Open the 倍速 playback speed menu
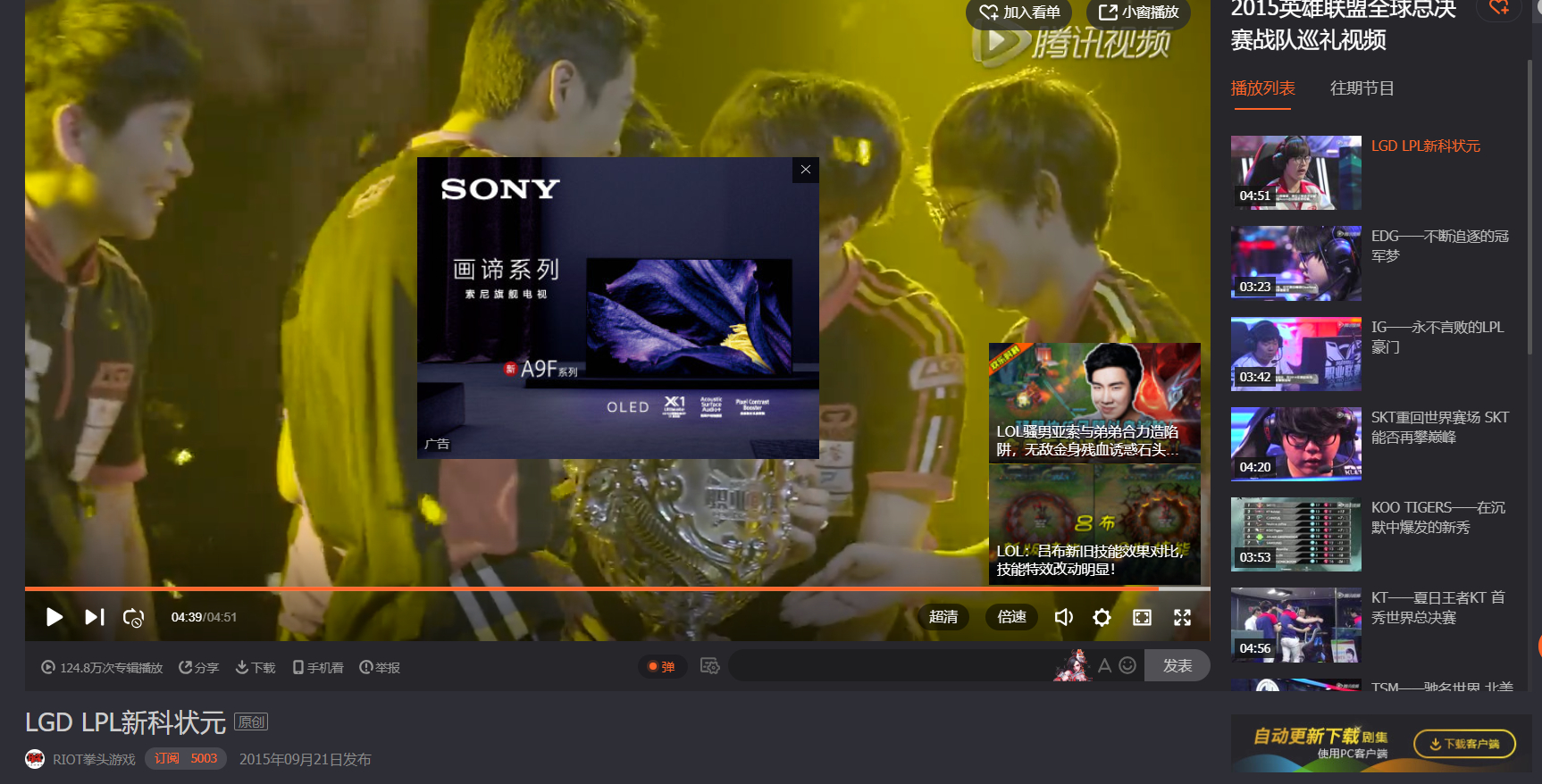The width and height of the screenshot is (1542, 784). 1012,617
